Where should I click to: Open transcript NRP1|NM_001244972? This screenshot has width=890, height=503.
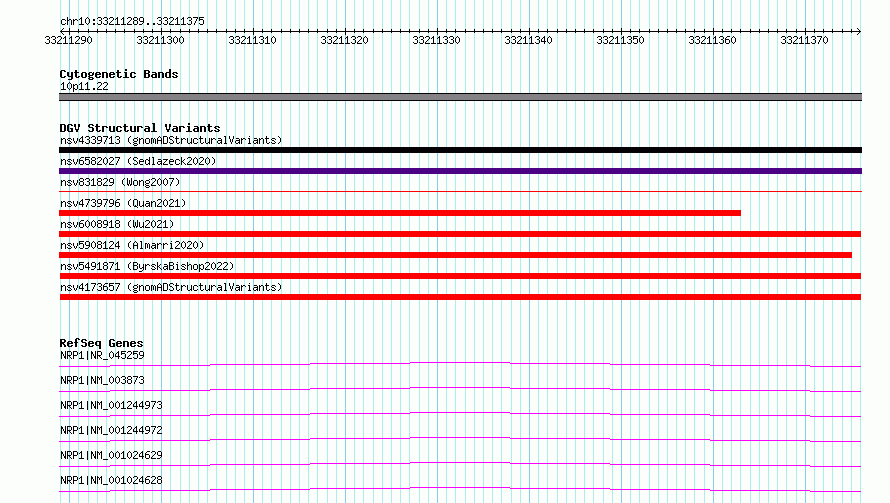coord(111,430)
